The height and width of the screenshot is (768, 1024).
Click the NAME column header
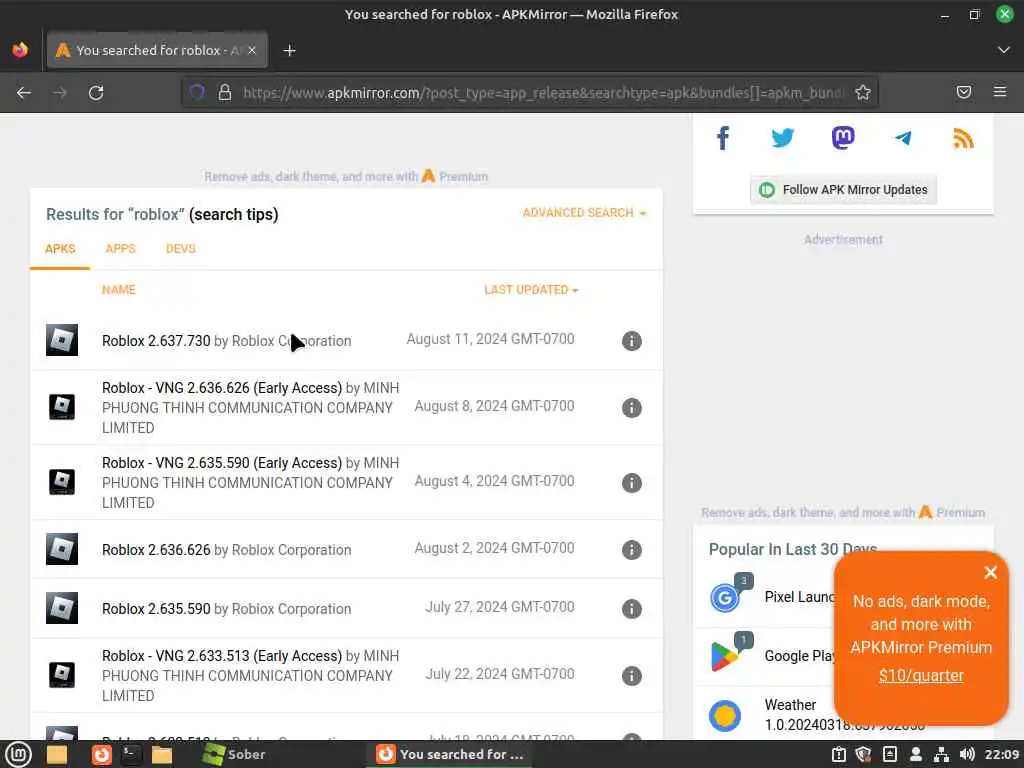(119, 290)
